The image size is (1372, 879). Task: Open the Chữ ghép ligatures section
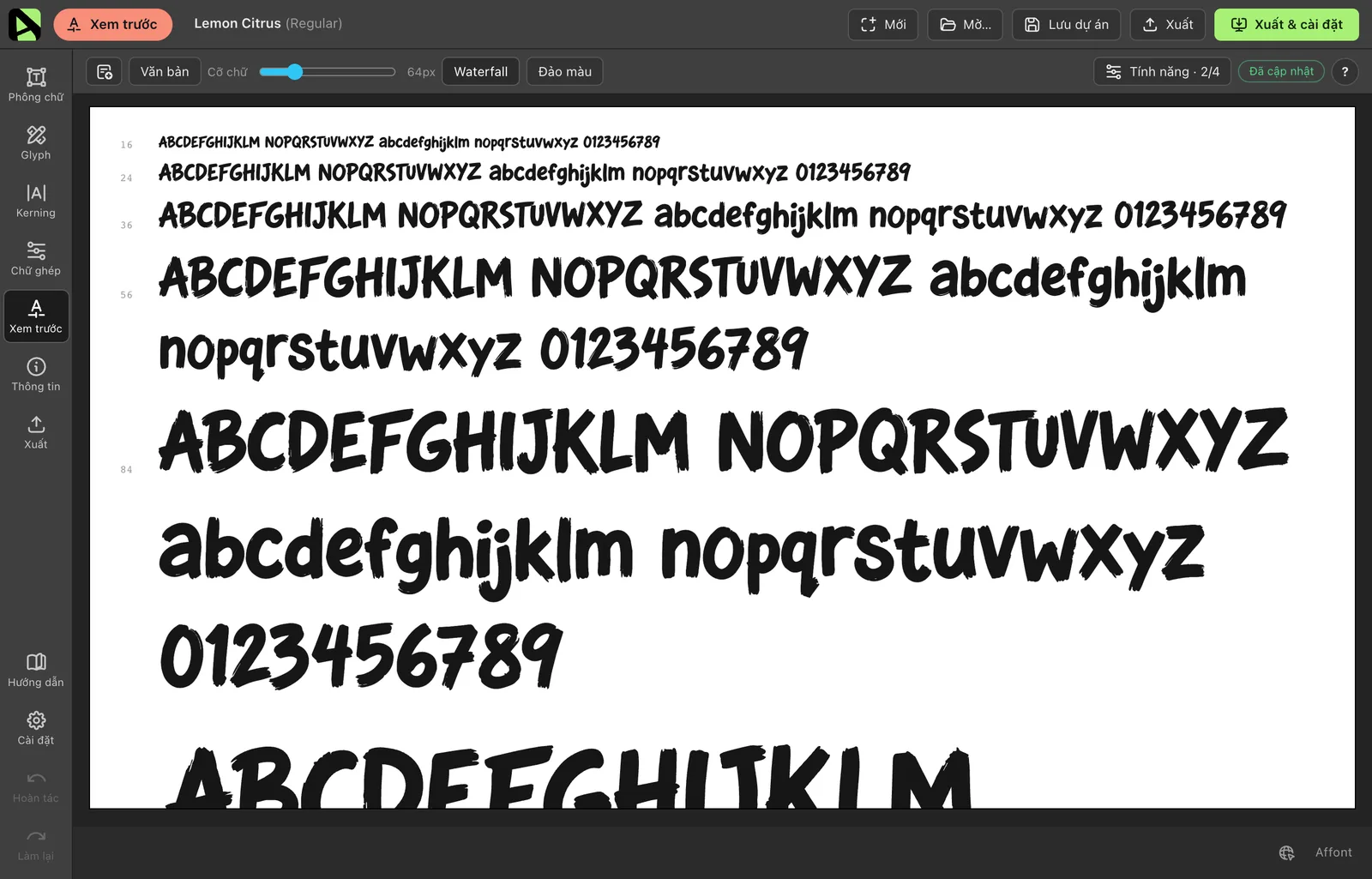(x=36, y=259)
